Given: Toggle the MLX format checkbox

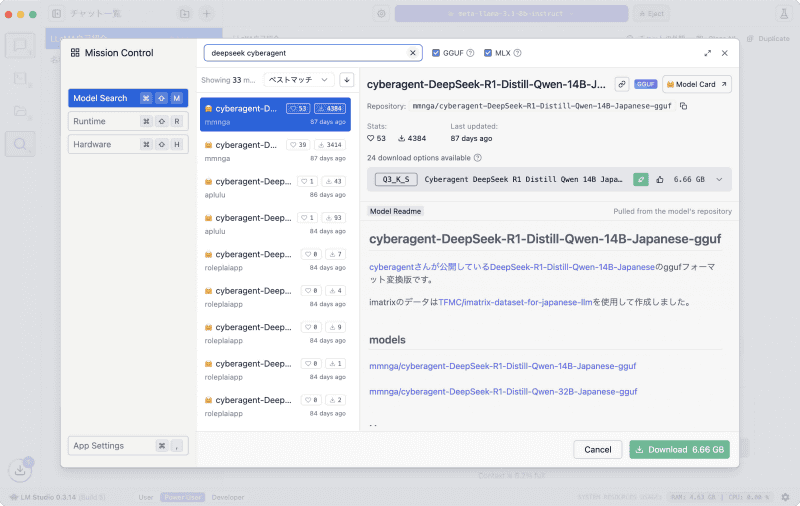Looking at the screenshot, I should click(x=488, y=53).
